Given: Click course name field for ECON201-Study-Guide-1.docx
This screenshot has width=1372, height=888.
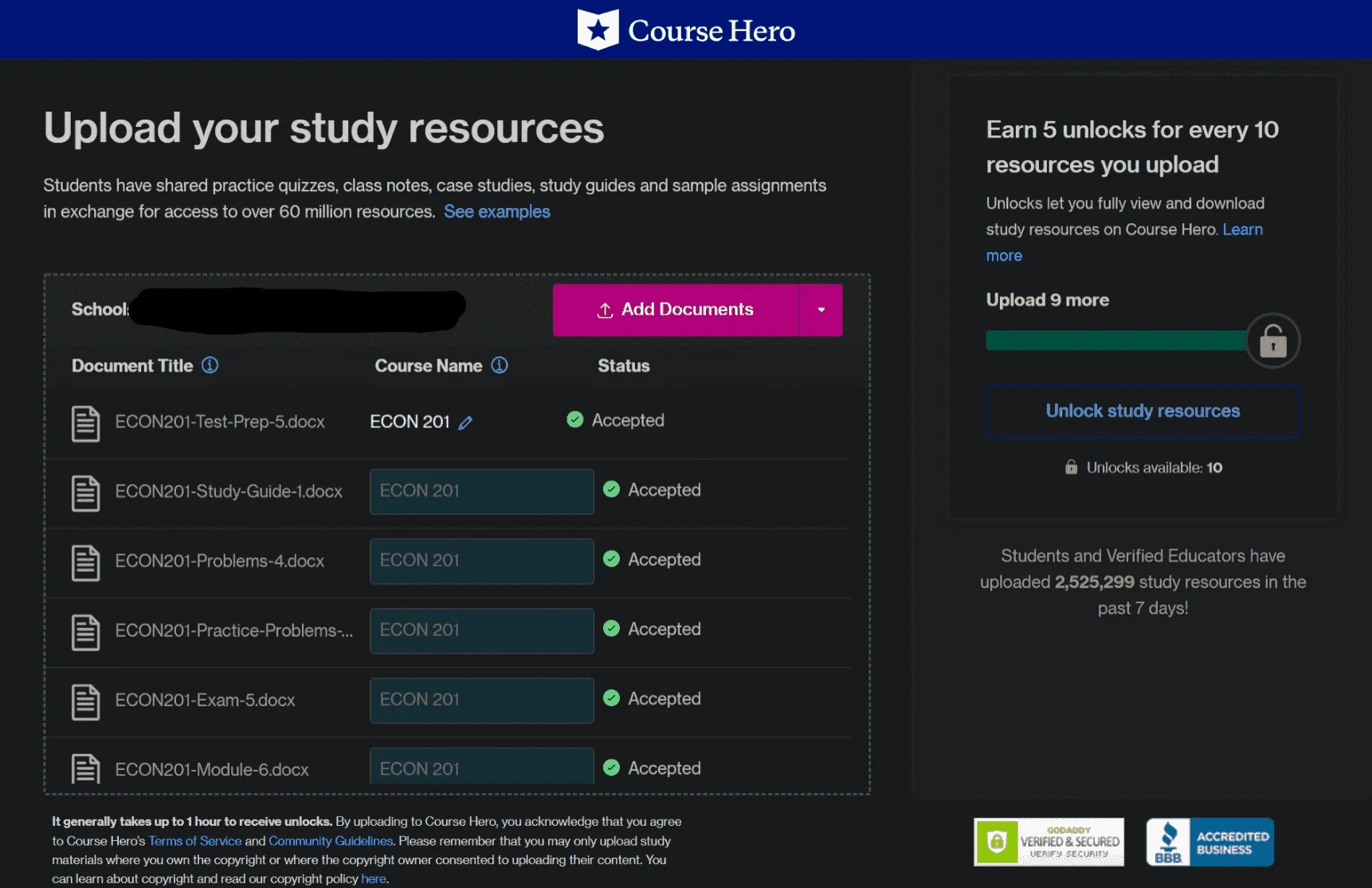Looking at the screenshot, I should coord(482,491).
